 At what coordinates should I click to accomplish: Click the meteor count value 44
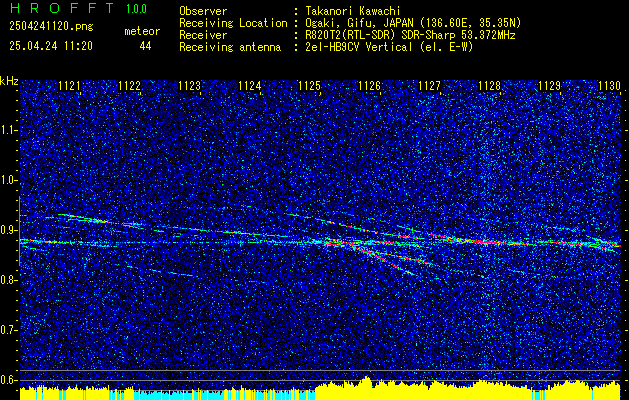click(145, 46)
